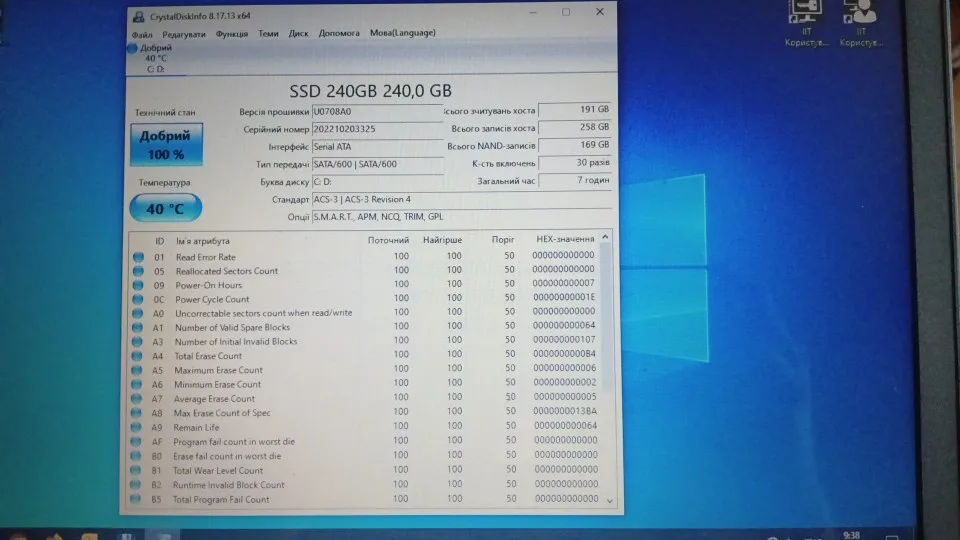Open the Редагувати menu

(x=184, y=34)
